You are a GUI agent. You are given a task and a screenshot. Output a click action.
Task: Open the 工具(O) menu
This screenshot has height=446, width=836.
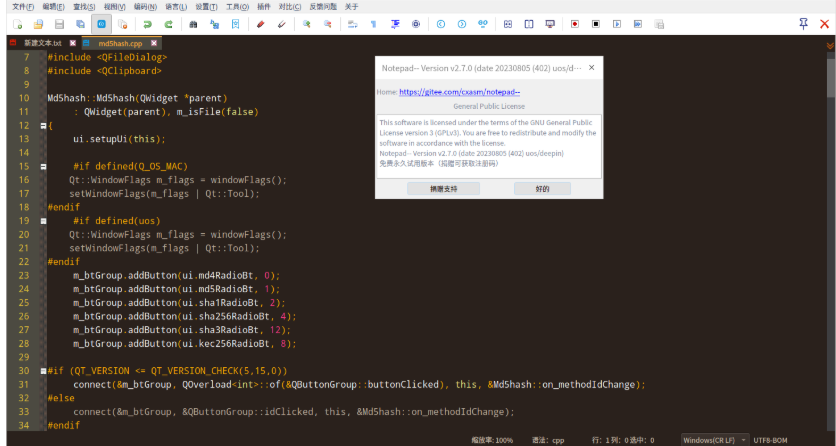pyautogui.click(x=237, y=7)
